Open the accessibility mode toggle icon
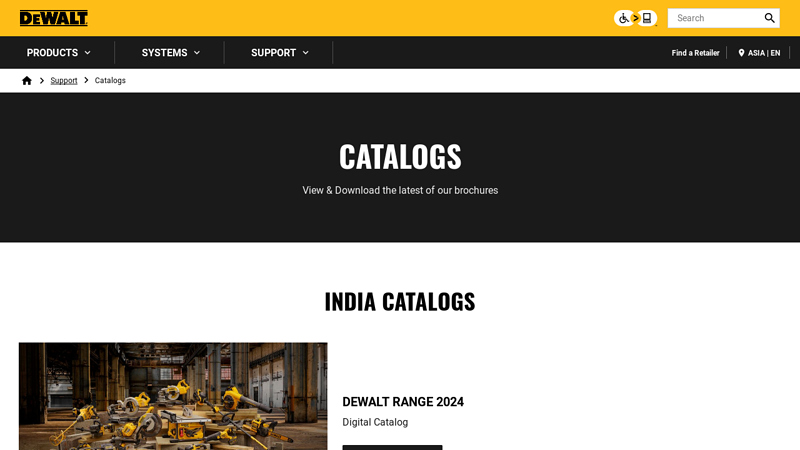 point(635,18)
